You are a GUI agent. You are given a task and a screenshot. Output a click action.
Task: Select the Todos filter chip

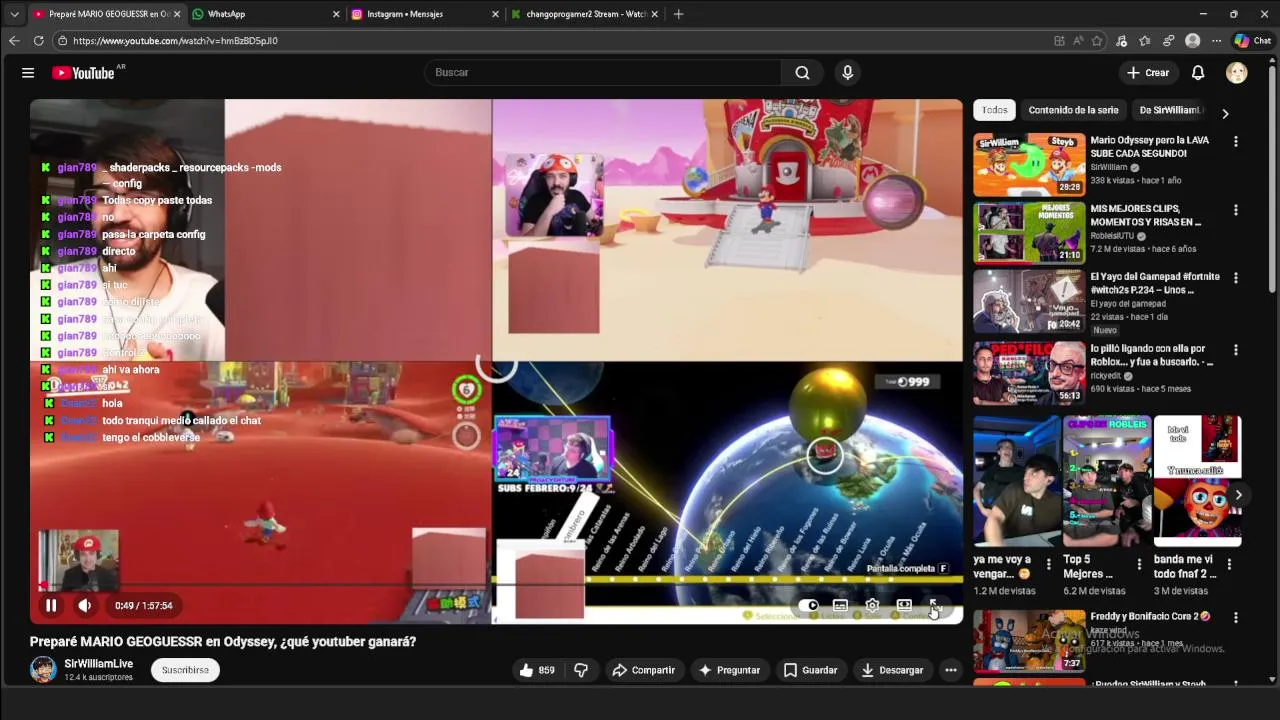[994, 110]
